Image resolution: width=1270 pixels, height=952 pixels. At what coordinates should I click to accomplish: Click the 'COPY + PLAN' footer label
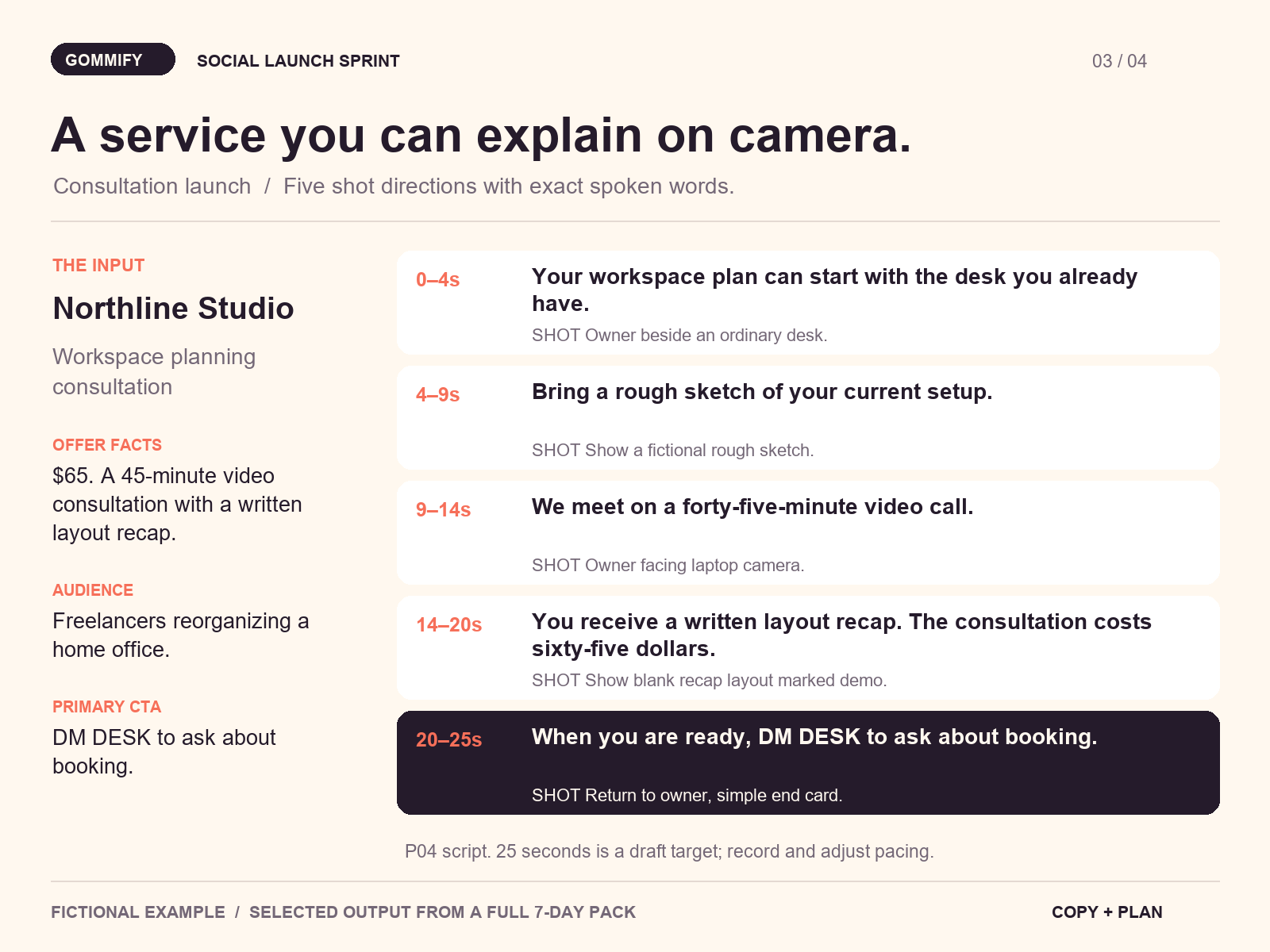point(1107,912)
